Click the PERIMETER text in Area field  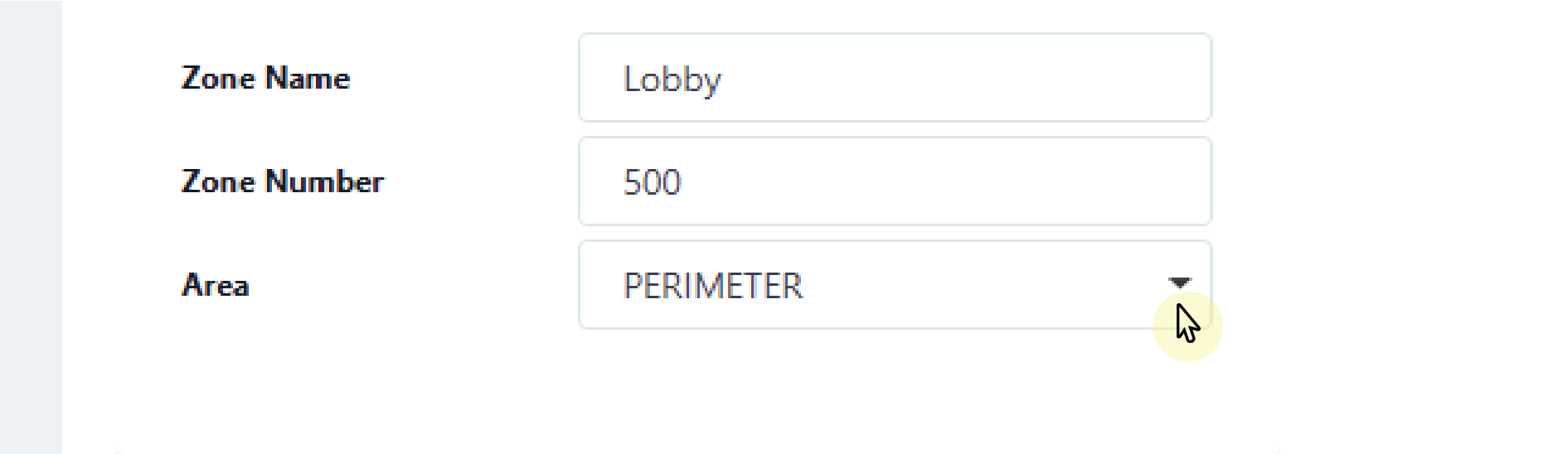pyautogui.click(x=712, y=287)
